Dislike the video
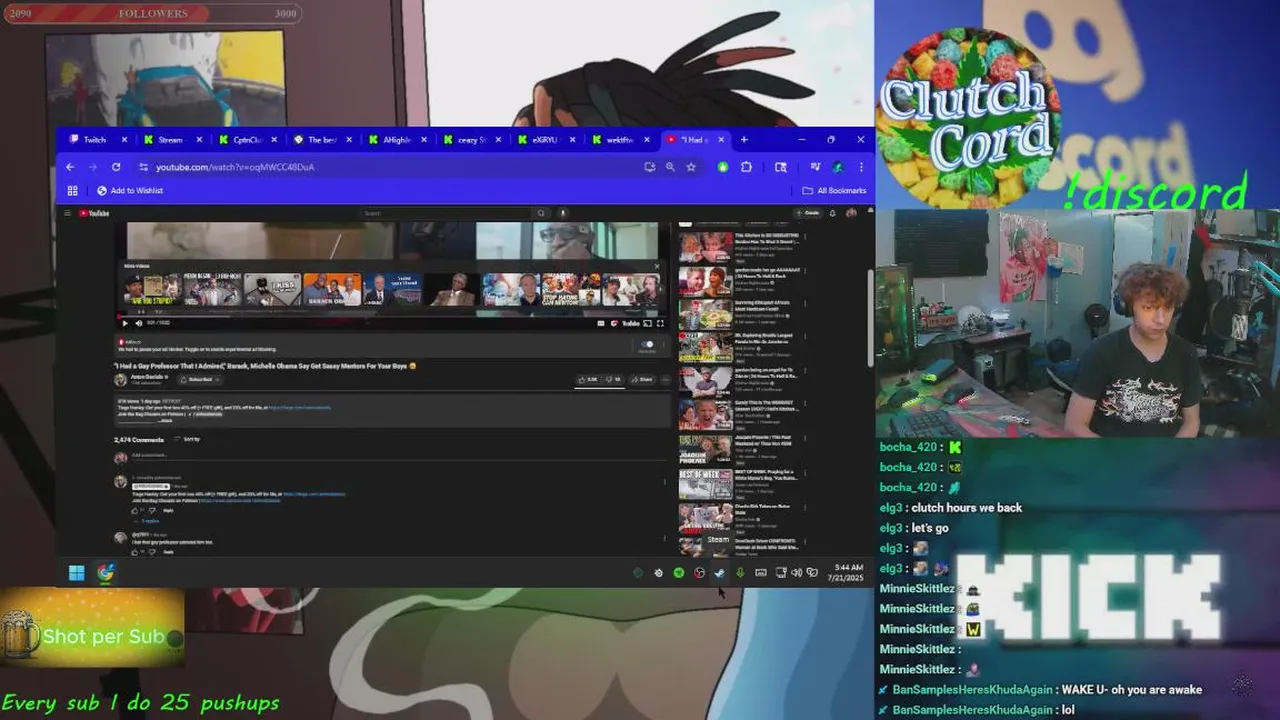1280x720 pixels. coord(613,379)
